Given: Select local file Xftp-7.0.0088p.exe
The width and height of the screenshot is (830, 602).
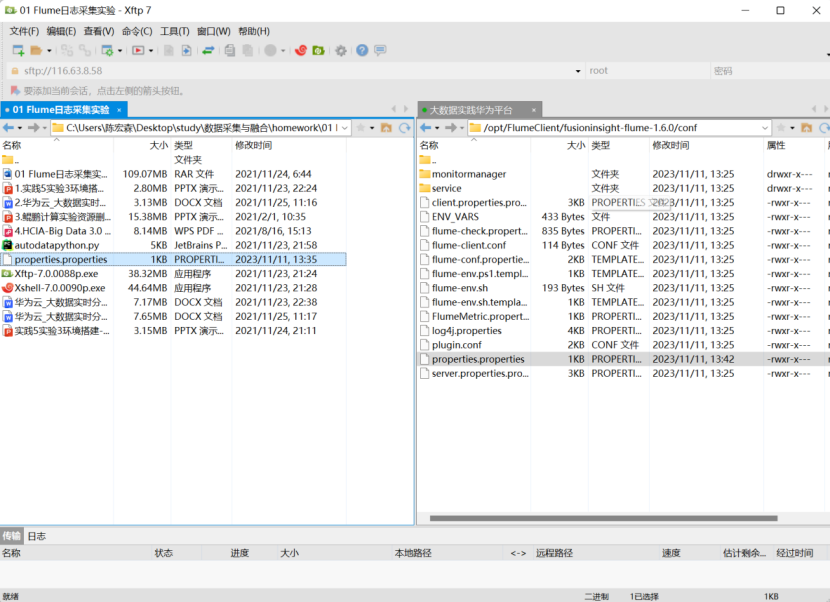Looking at the screenshot, I should pos(173,274).
